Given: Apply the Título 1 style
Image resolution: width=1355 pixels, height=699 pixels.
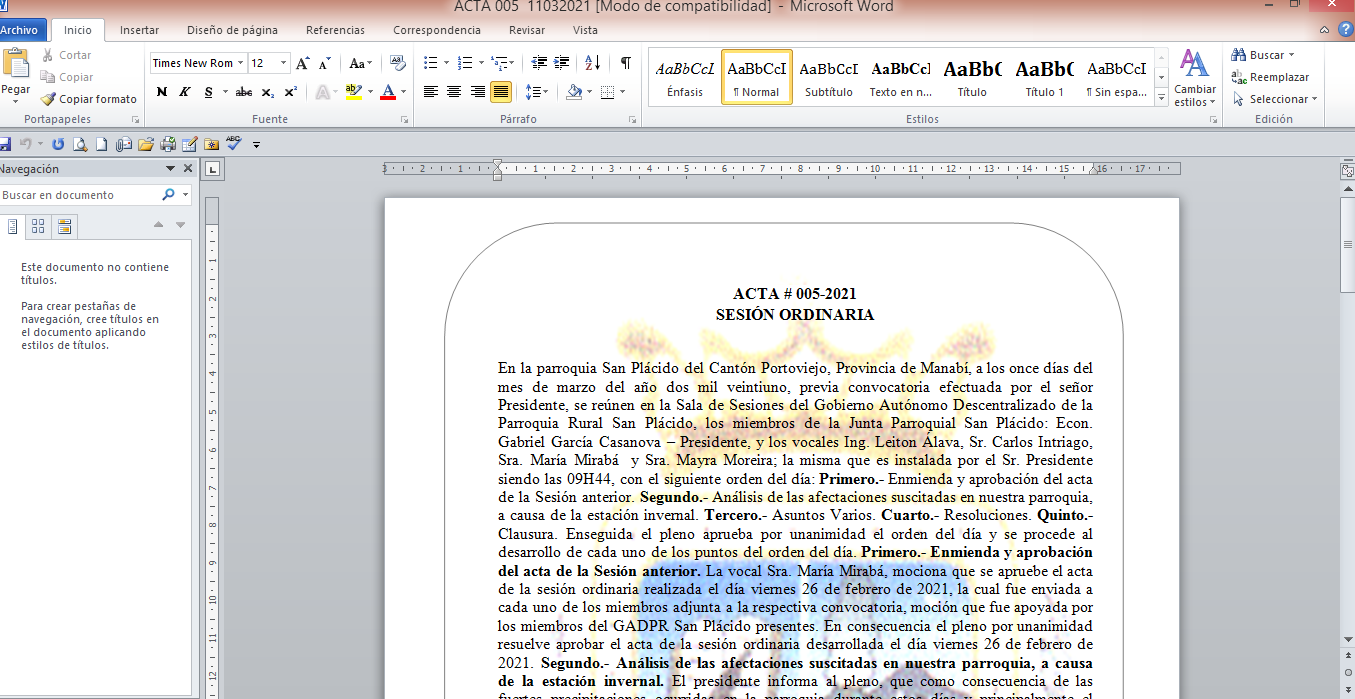Looking at the screenshot, I should 1044,78.
